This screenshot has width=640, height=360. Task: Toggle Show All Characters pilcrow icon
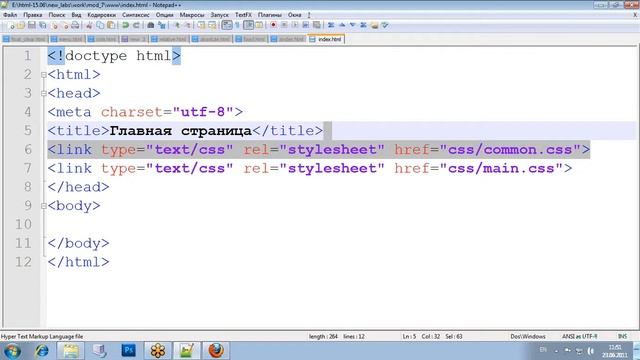point(238,25)
